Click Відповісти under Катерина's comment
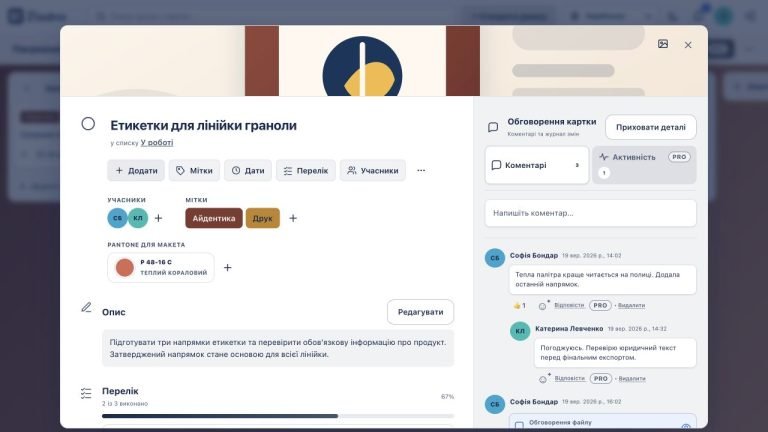768x432 pixels. pyautogui.click(x=570, y=378)
